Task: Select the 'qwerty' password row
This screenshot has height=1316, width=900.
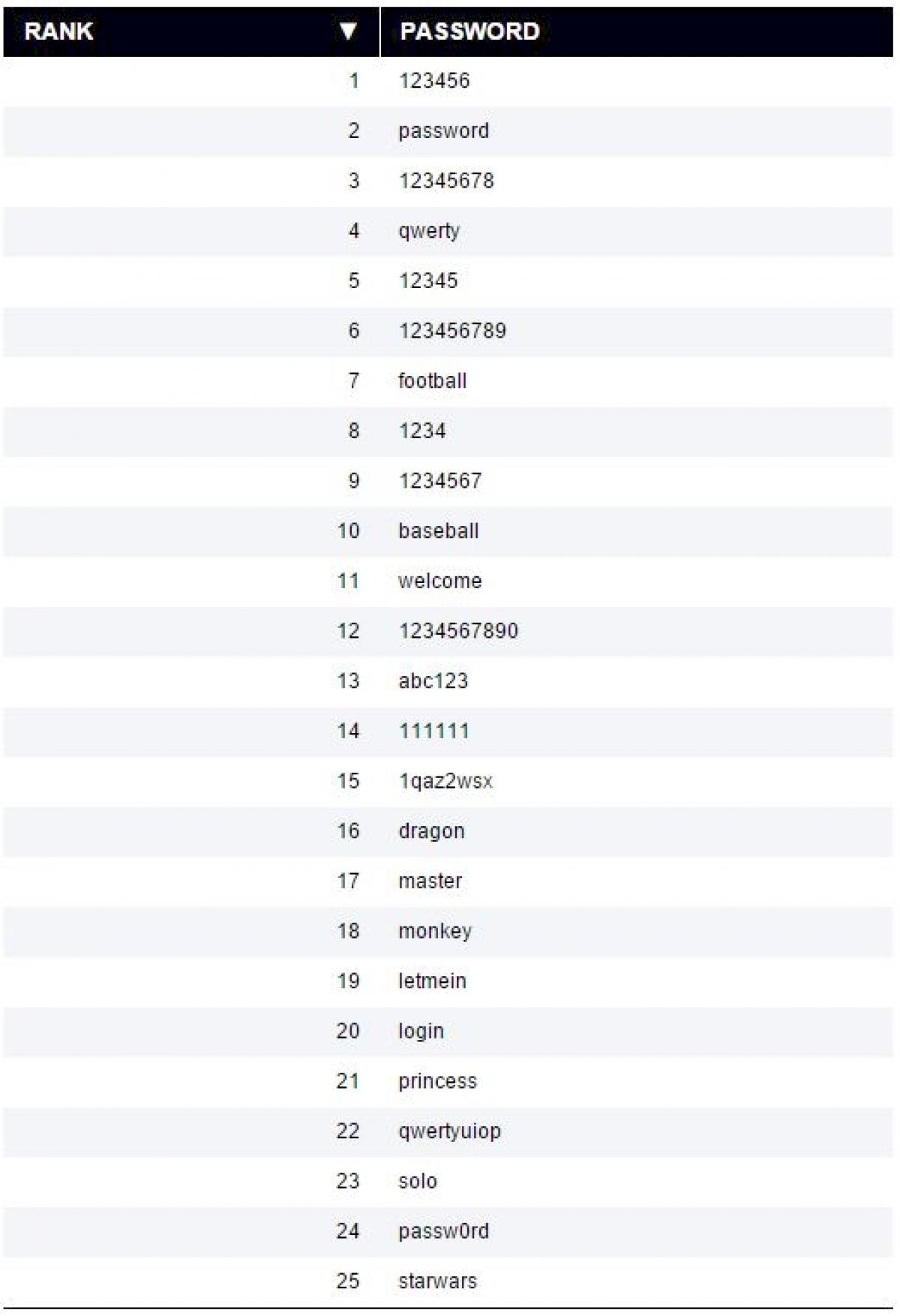Action: [429, 231]
